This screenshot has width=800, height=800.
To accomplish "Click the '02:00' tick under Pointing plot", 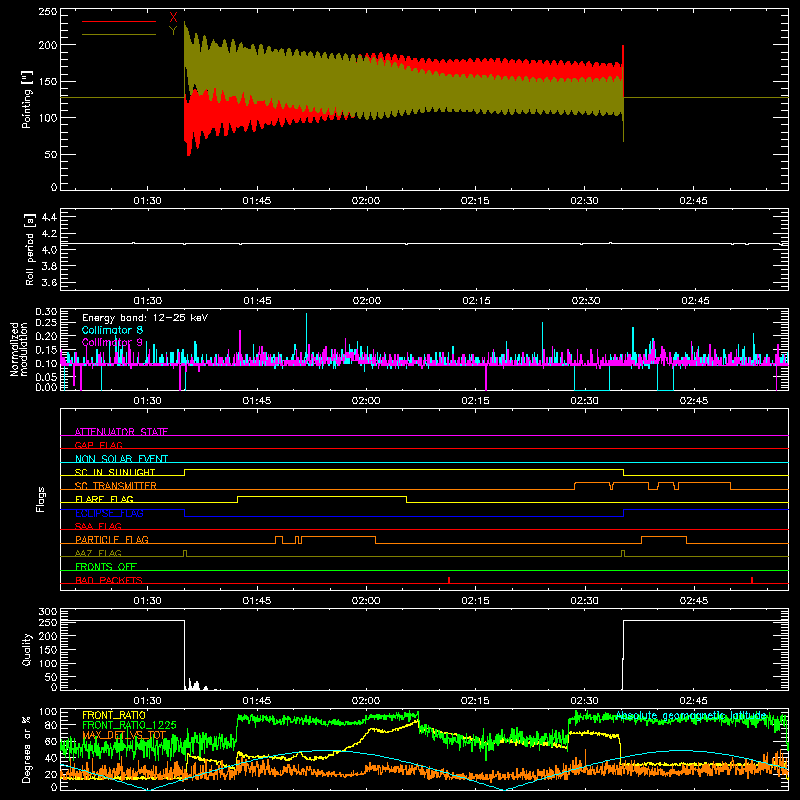I will pos(366,201).
